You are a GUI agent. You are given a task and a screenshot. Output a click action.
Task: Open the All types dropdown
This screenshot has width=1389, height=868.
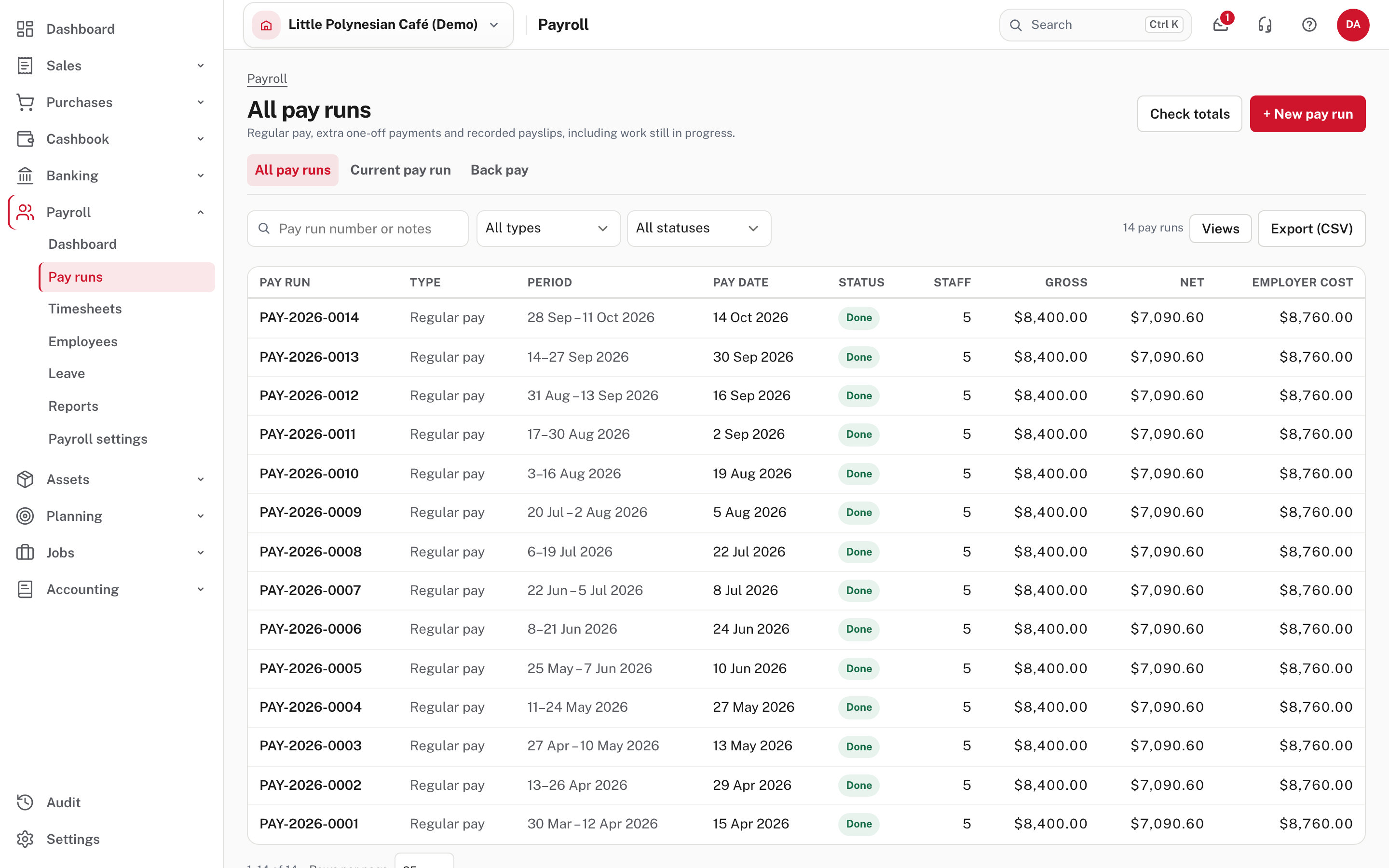tap(549, 229)
